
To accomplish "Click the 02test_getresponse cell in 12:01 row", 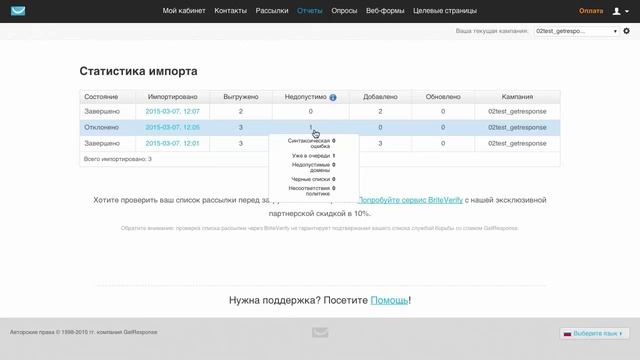I will point(517,143).
